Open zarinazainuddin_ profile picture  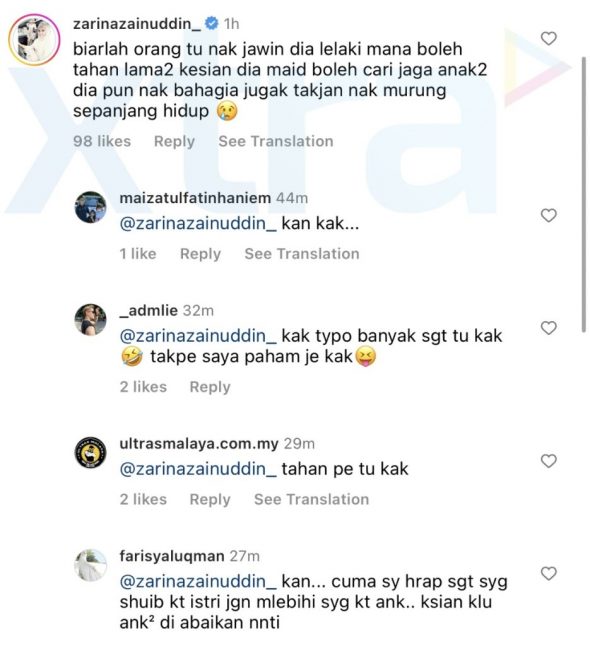point(34,40)
